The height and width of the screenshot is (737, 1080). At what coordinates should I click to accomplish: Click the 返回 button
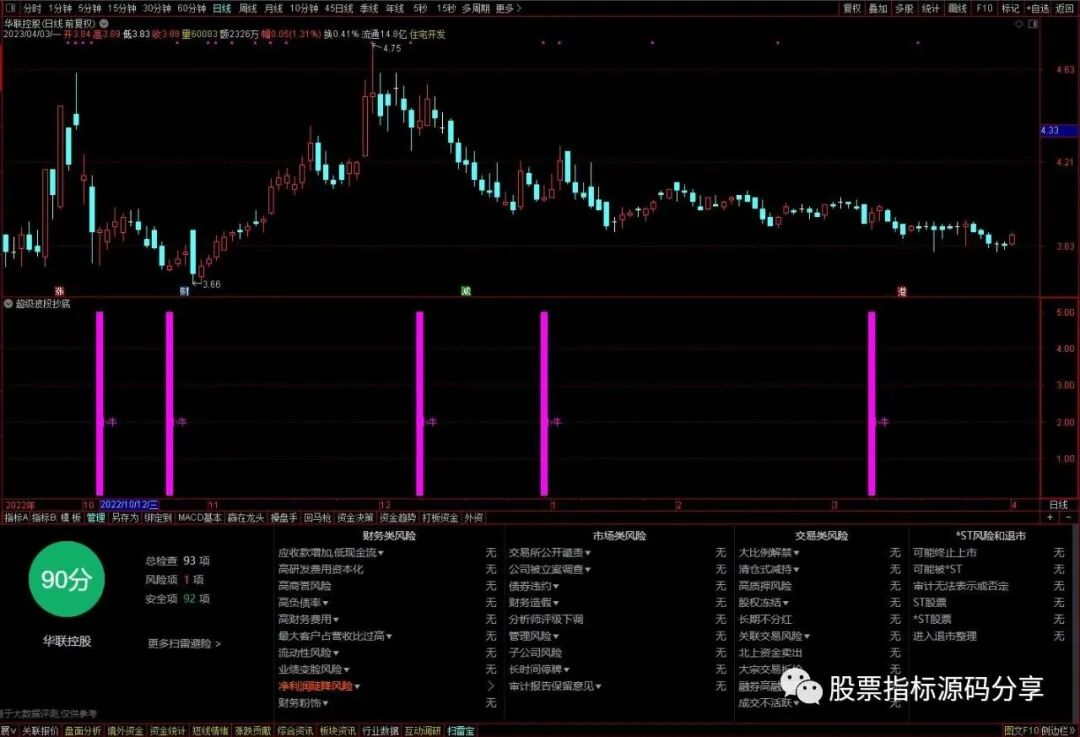(x=1064, y=8)
